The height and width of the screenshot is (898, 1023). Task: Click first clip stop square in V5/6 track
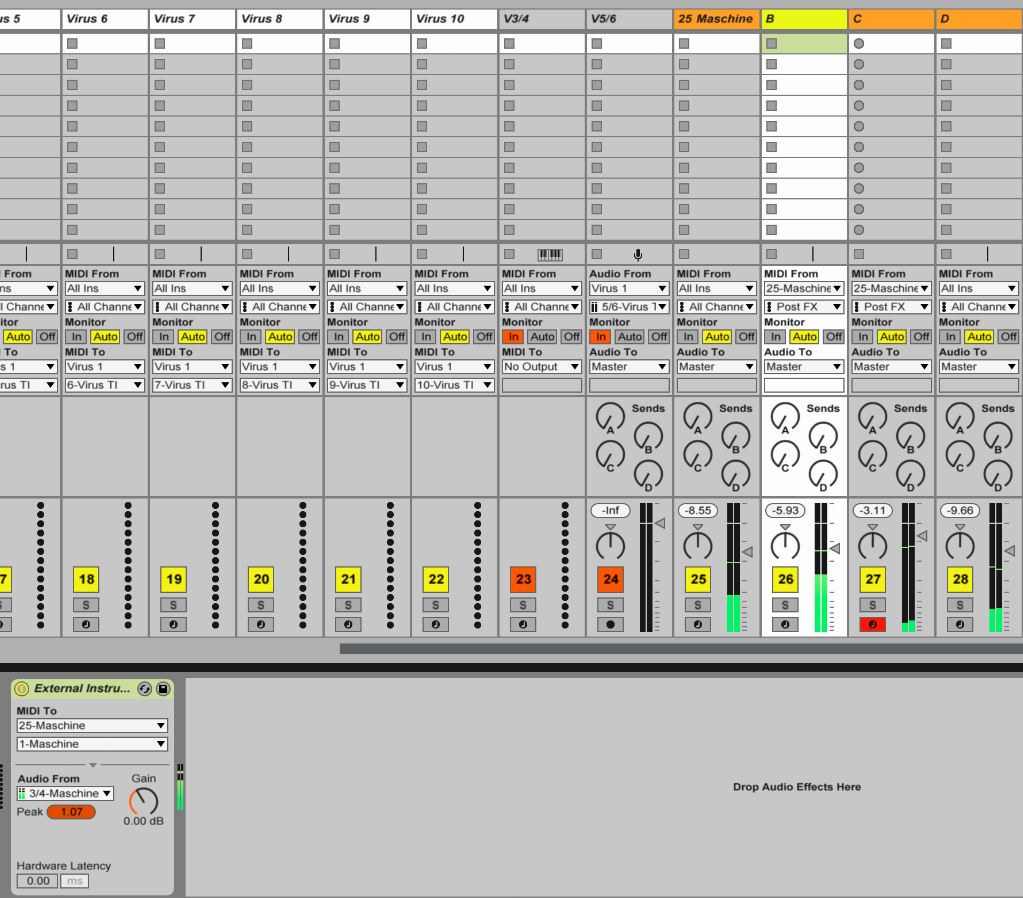tap(597, 44)
